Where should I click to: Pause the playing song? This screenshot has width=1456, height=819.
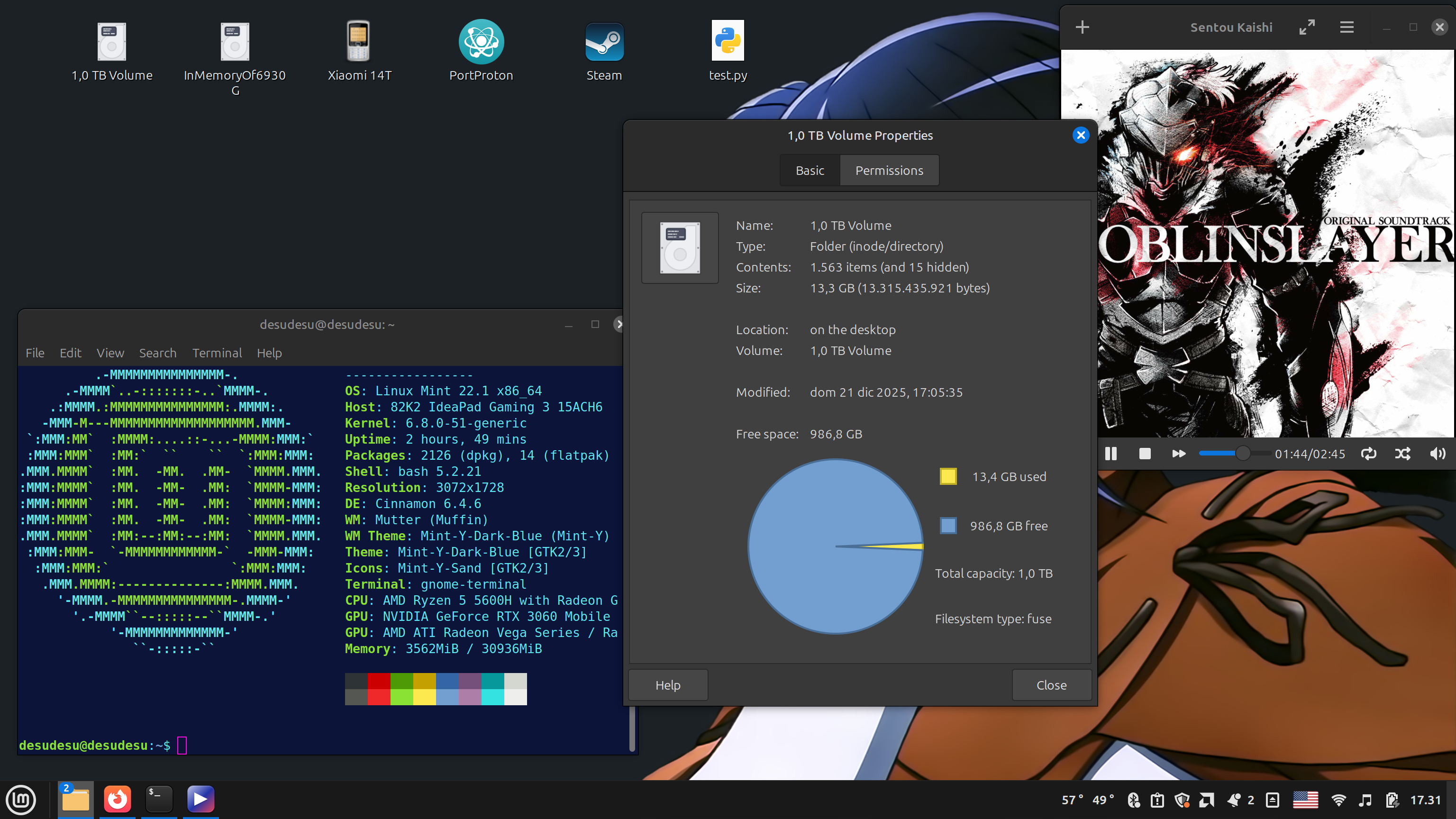click(x=1110, y=453)
